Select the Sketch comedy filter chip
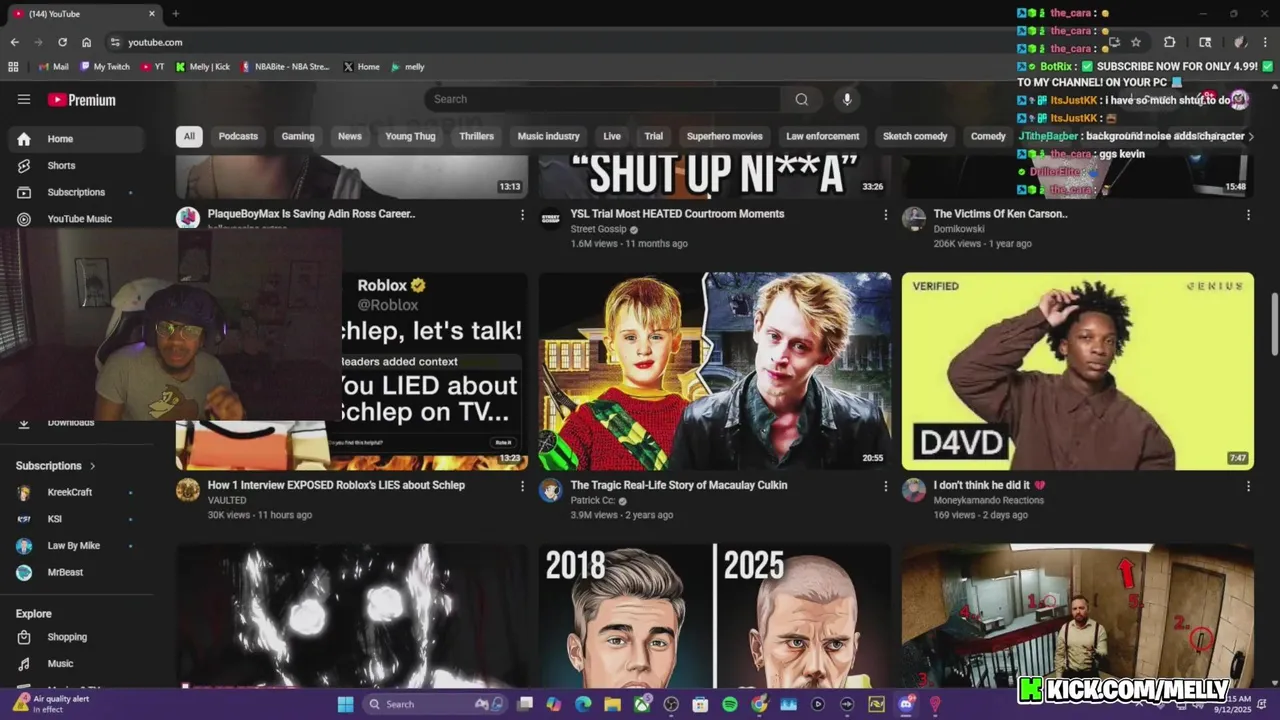Image resolution: width=1280 pixels, height=720 pixels. tap(915, 136)
